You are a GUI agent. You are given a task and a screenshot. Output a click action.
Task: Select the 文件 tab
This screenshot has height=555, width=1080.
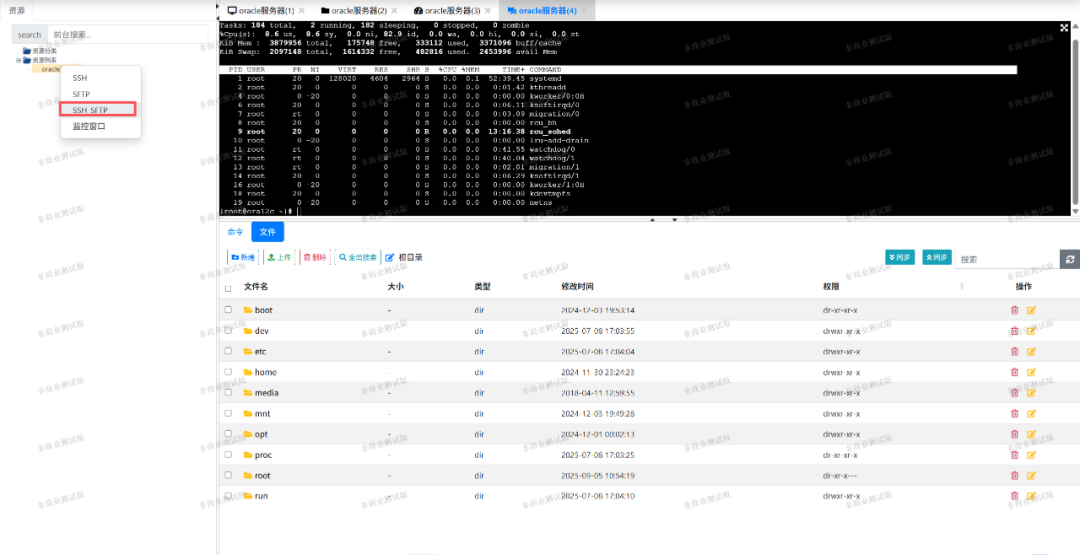coord(267,232)
